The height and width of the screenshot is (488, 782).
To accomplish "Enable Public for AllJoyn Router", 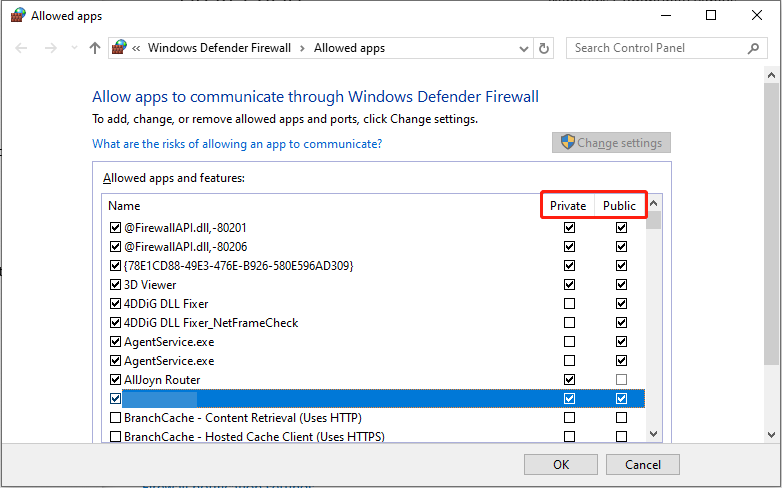I will [x=621, y=380].
